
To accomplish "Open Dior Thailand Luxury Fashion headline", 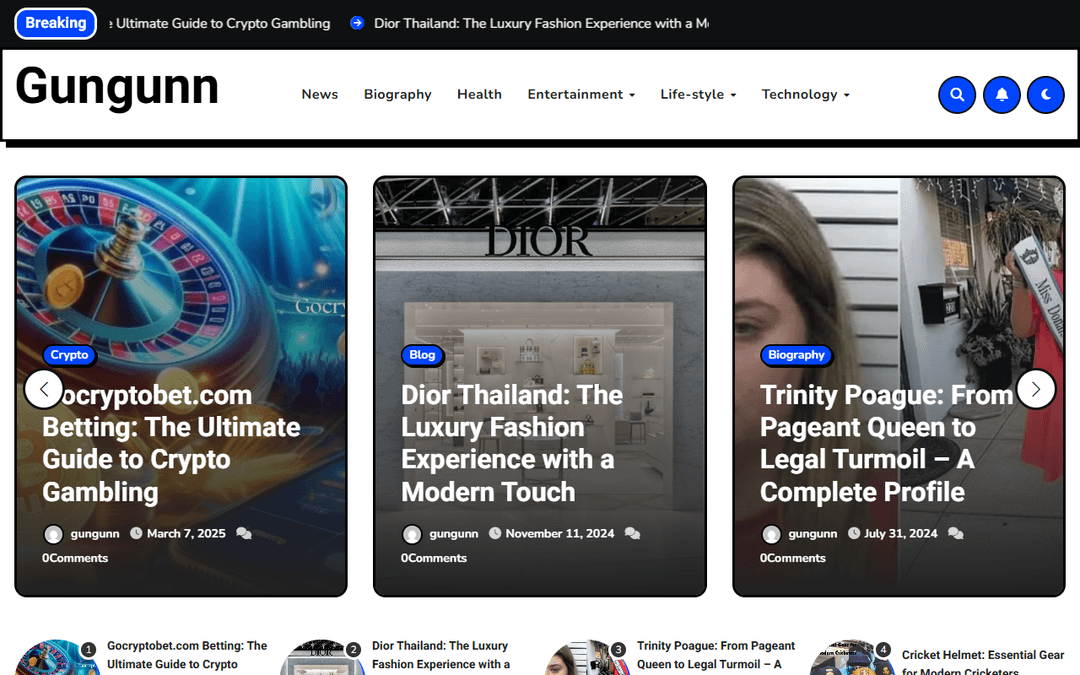I will [x=512, y=444].
